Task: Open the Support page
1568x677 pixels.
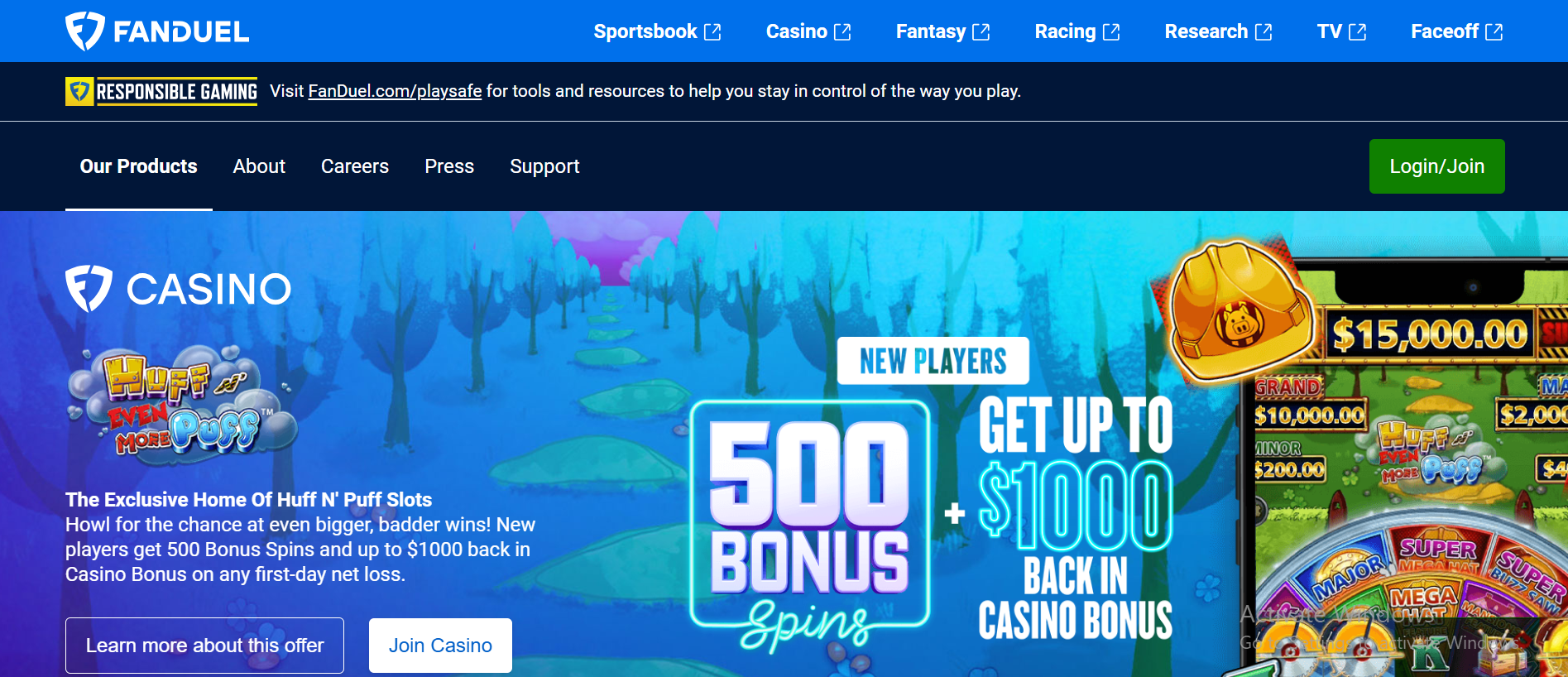Action: [x=544, y=166]
